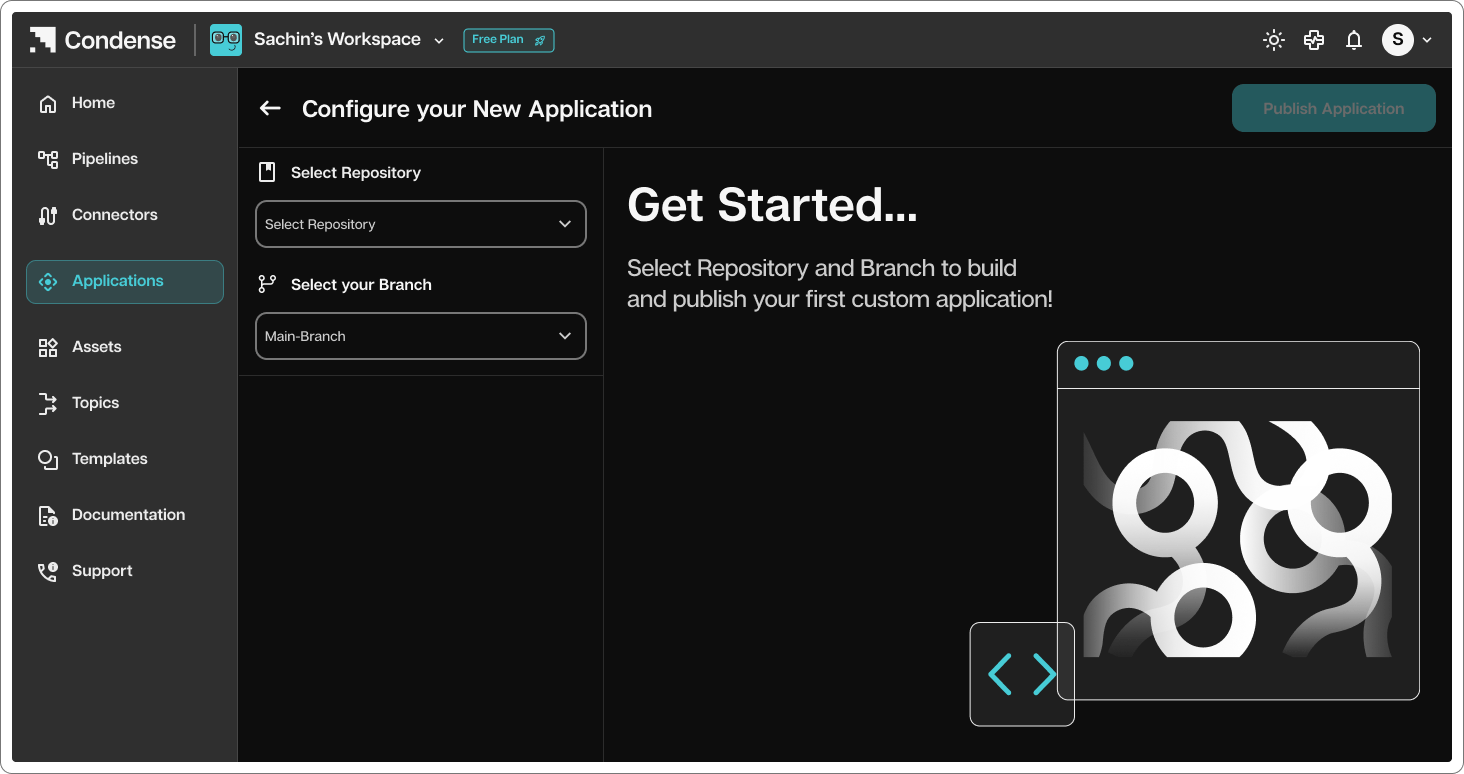The height and width of the screenshot is (774, 1464).
Task: Open the user account menu chevron
Action: pos(1427,40)
